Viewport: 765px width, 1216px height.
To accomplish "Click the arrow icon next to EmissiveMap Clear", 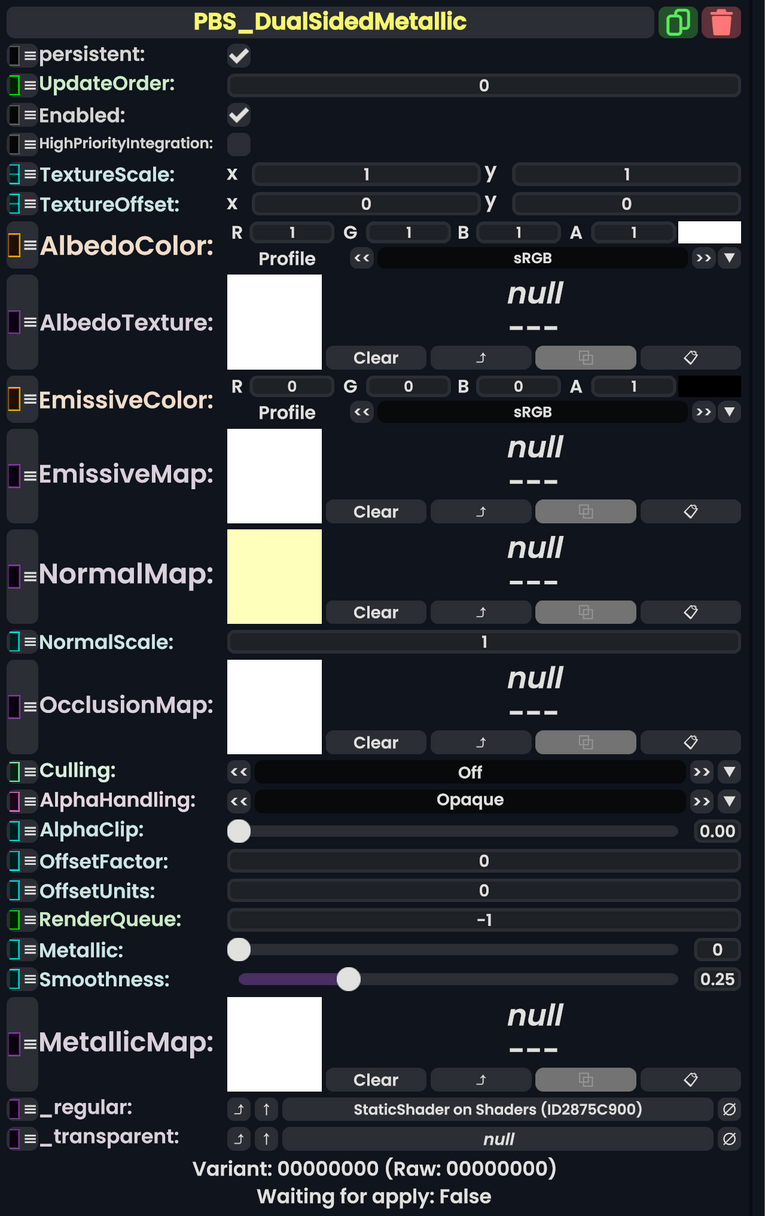I will (481, 512).
